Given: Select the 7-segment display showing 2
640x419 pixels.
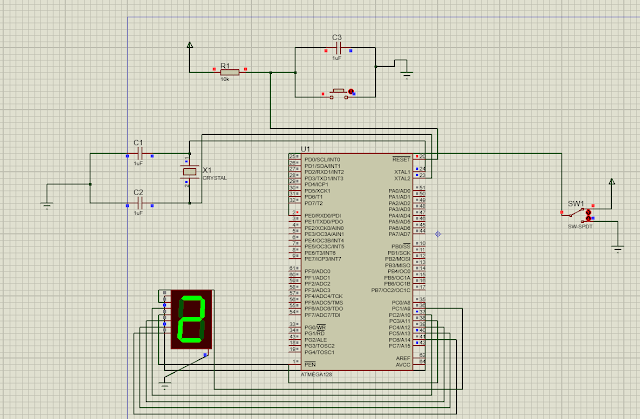Looking at the screenshot, I should (x=191, y=319).
